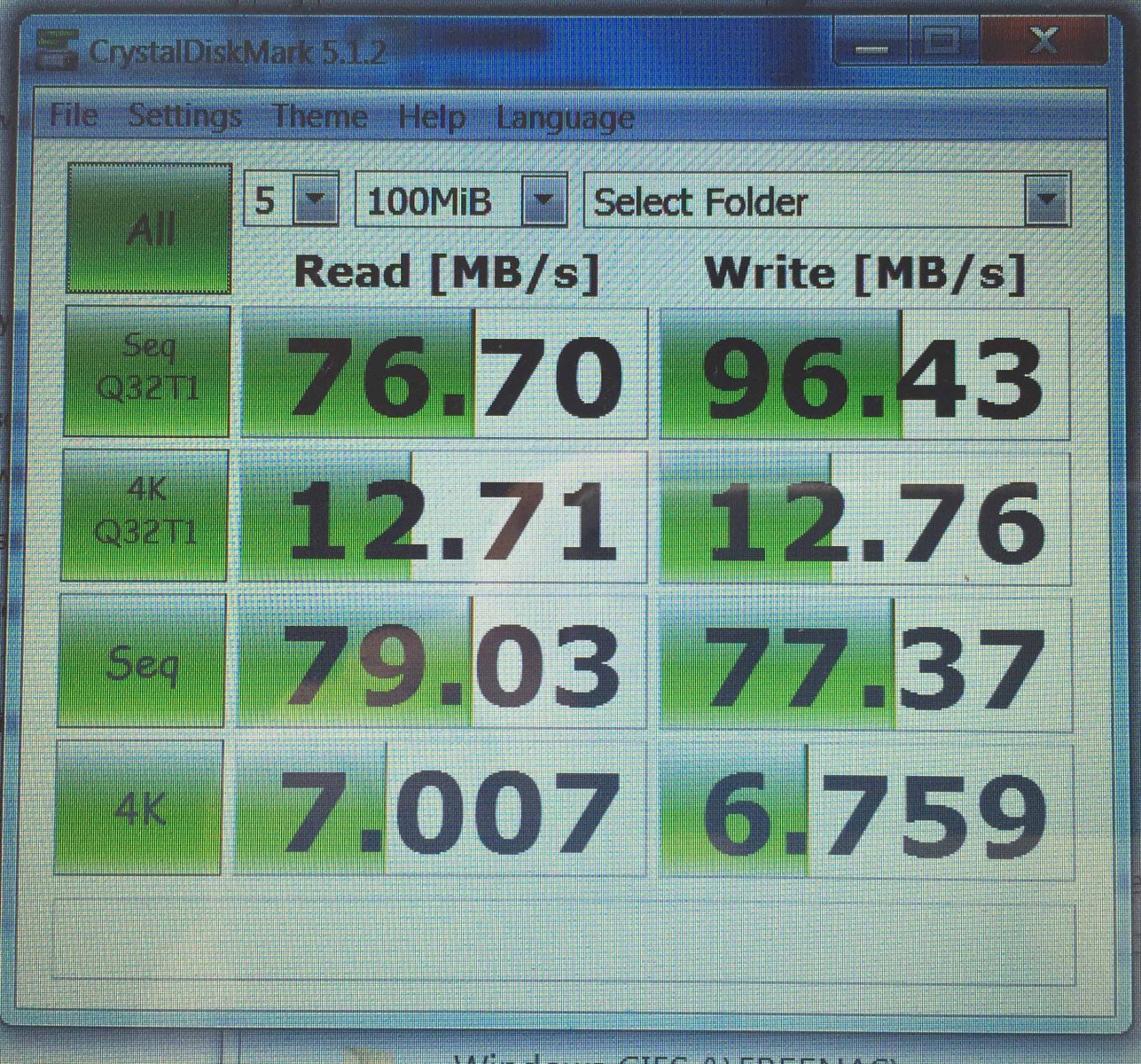
Task: Select the 6.759 4K write result
Action: [x=865, y=812]
